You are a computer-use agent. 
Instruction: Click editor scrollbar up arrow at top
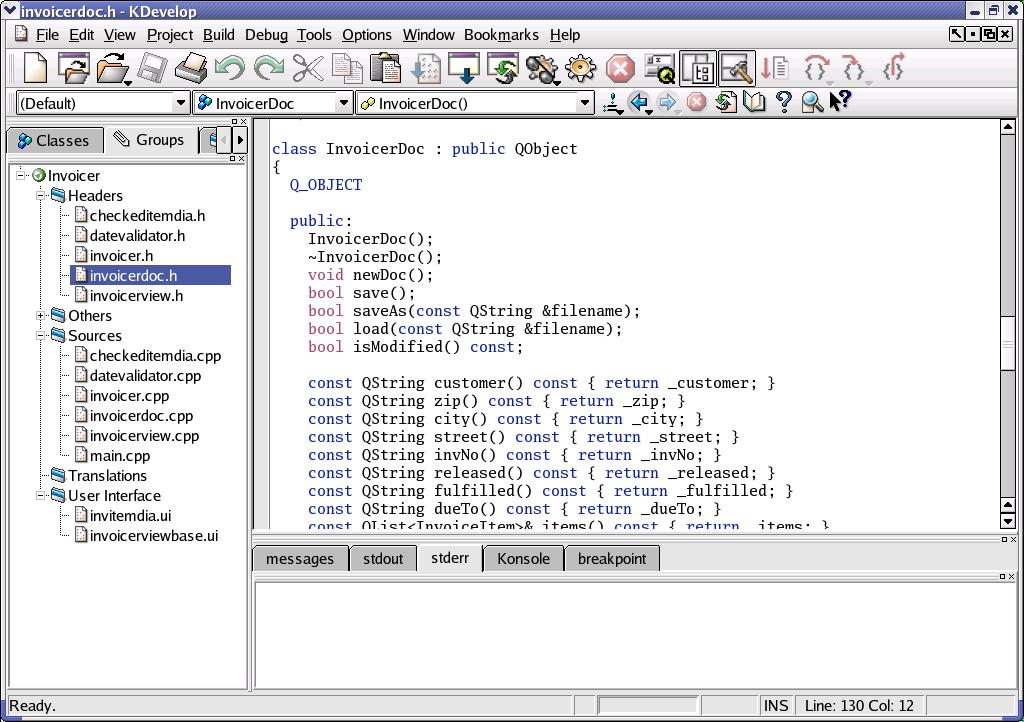[x=1008, y=127]
